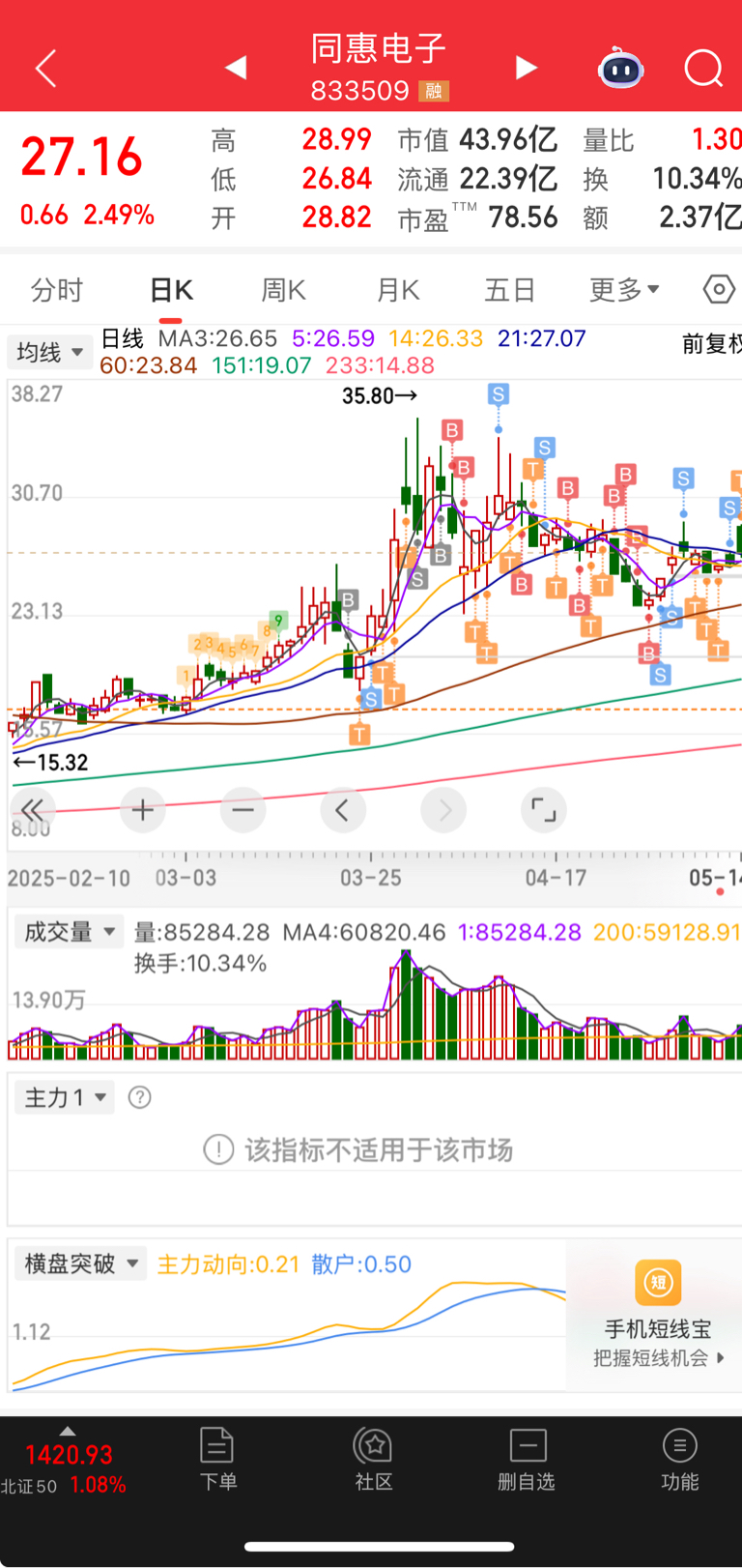Tap the green 9 sequence marker
Viewport: 742px width, 1568px height.
tap(278, 621)
